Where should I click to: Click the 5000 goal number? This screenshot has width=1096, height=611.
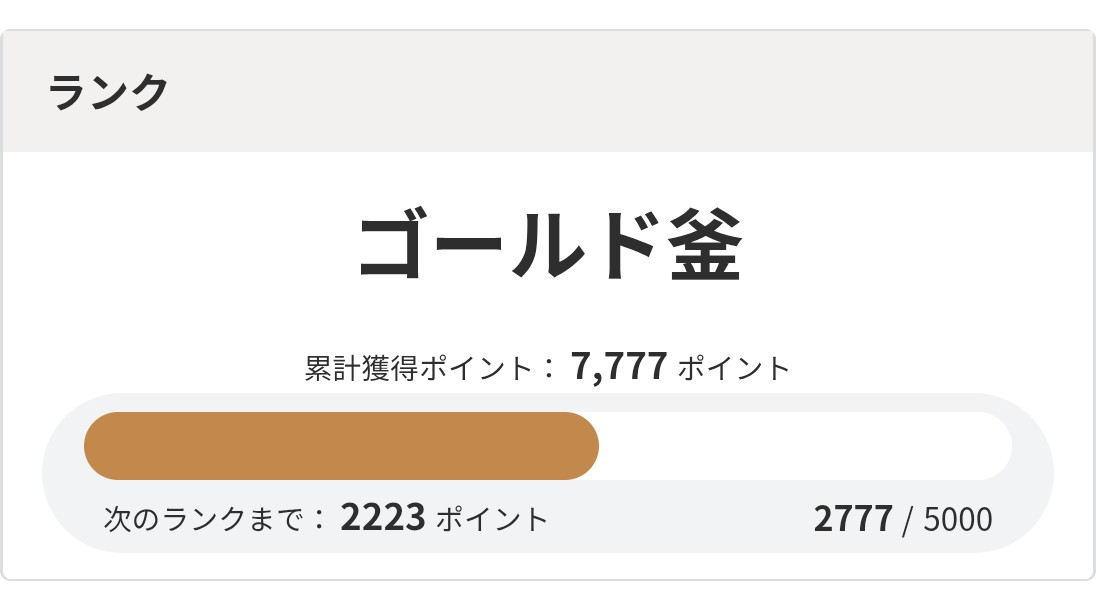pos(958,520)
